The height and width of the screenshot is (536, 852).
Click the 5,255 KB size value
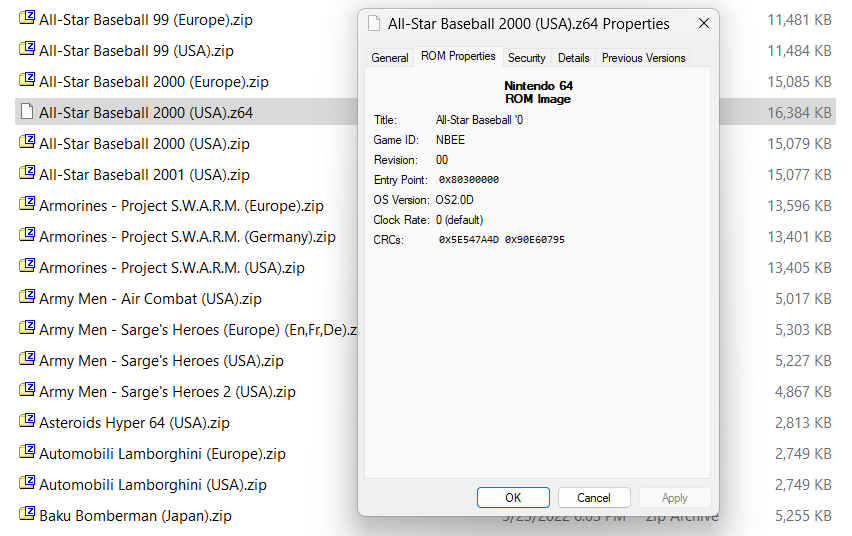[803, 515]
